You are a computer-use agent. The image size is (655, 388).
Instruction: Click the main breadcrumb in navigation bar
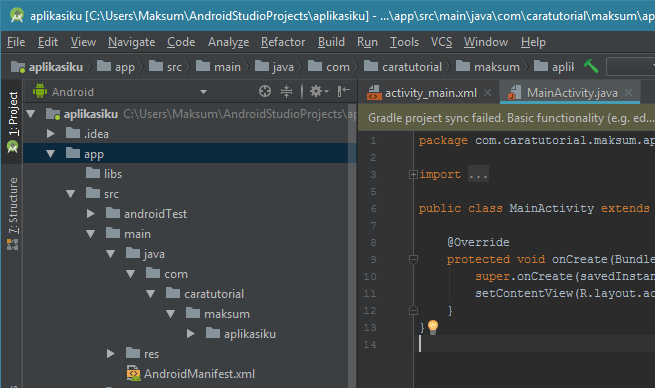(218, 67)
